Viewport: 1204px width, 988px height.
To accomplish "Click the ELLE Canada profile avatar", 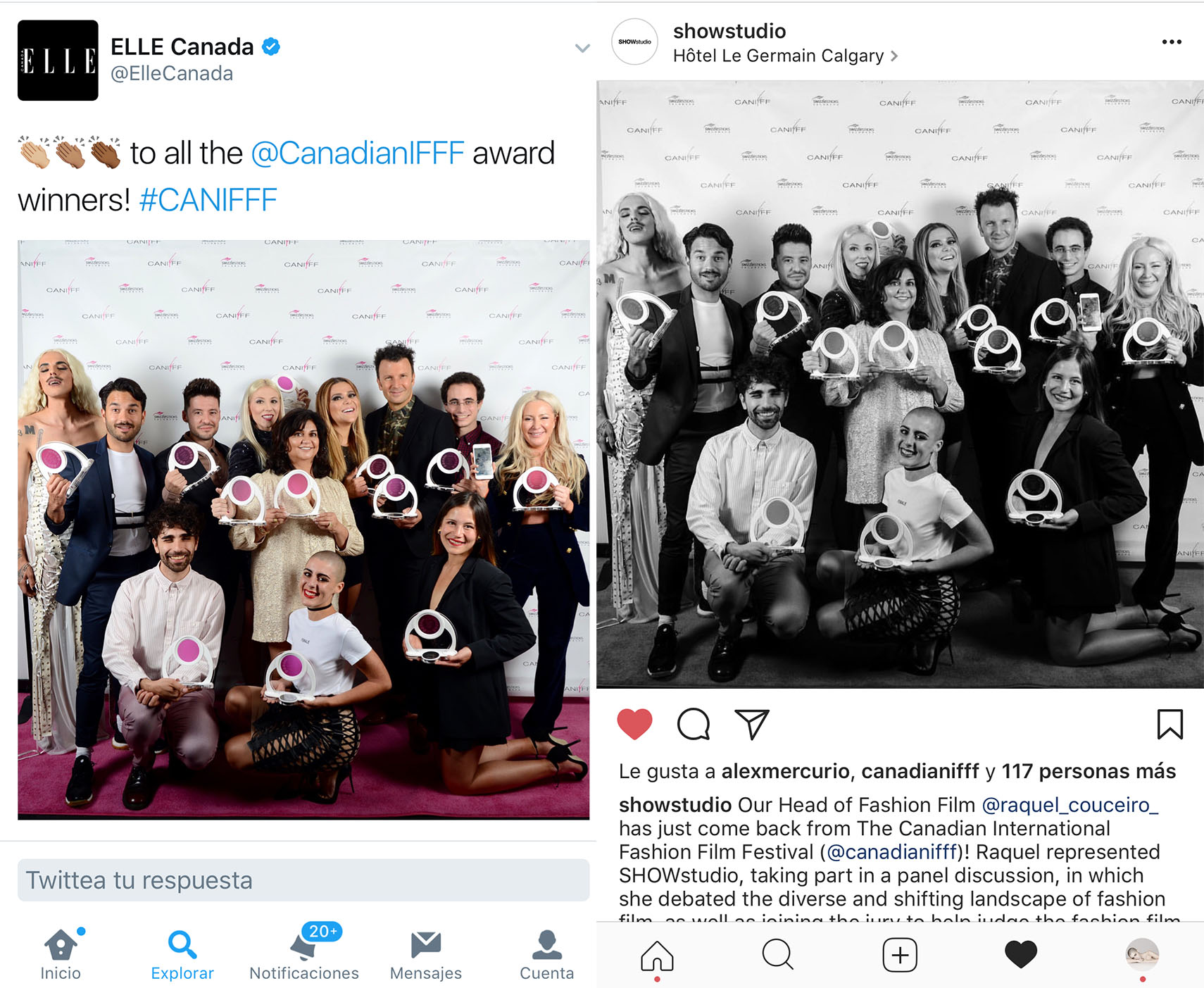I will click(x=58, y=61).
